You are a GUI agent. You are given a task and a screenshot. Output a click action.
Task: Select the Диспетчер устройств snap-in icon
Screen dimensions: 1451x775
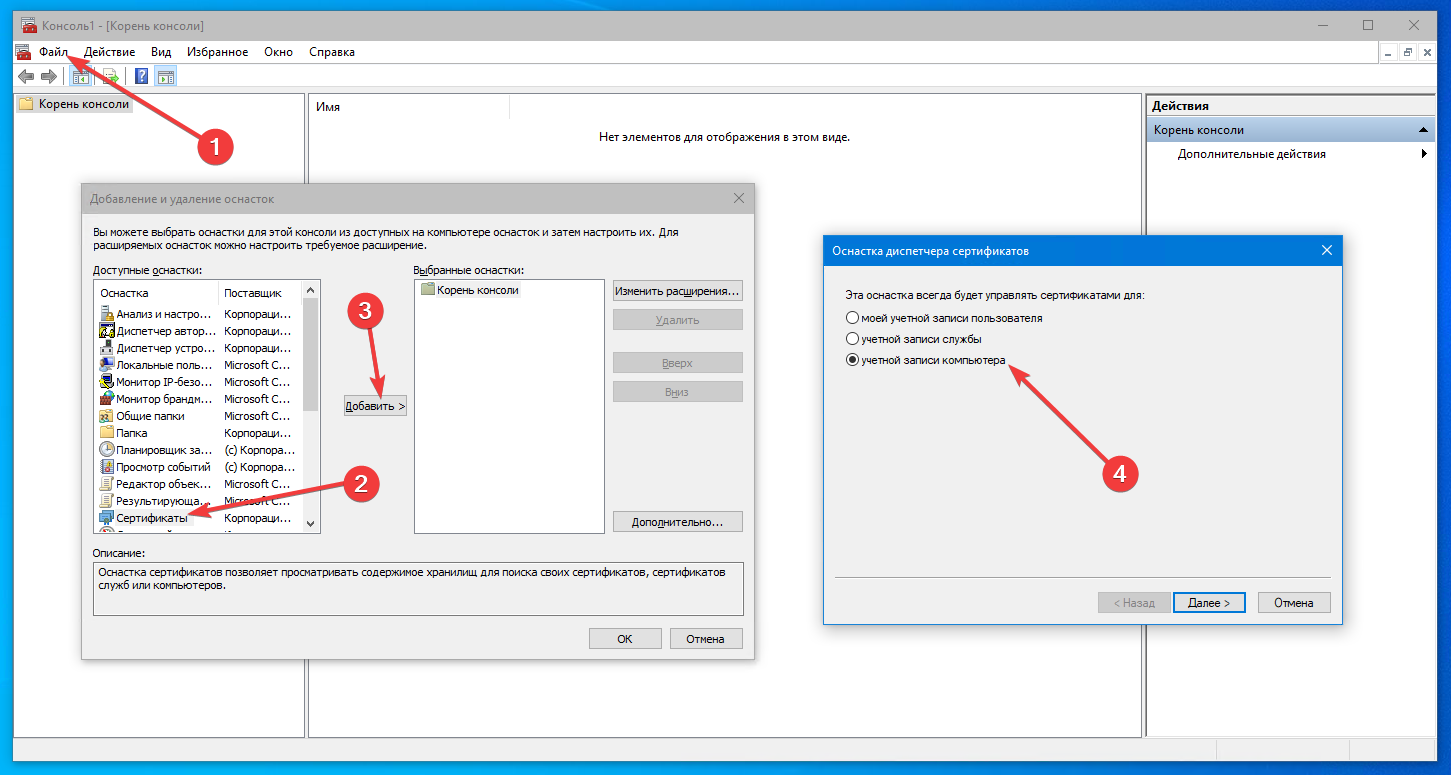[104, 348]
